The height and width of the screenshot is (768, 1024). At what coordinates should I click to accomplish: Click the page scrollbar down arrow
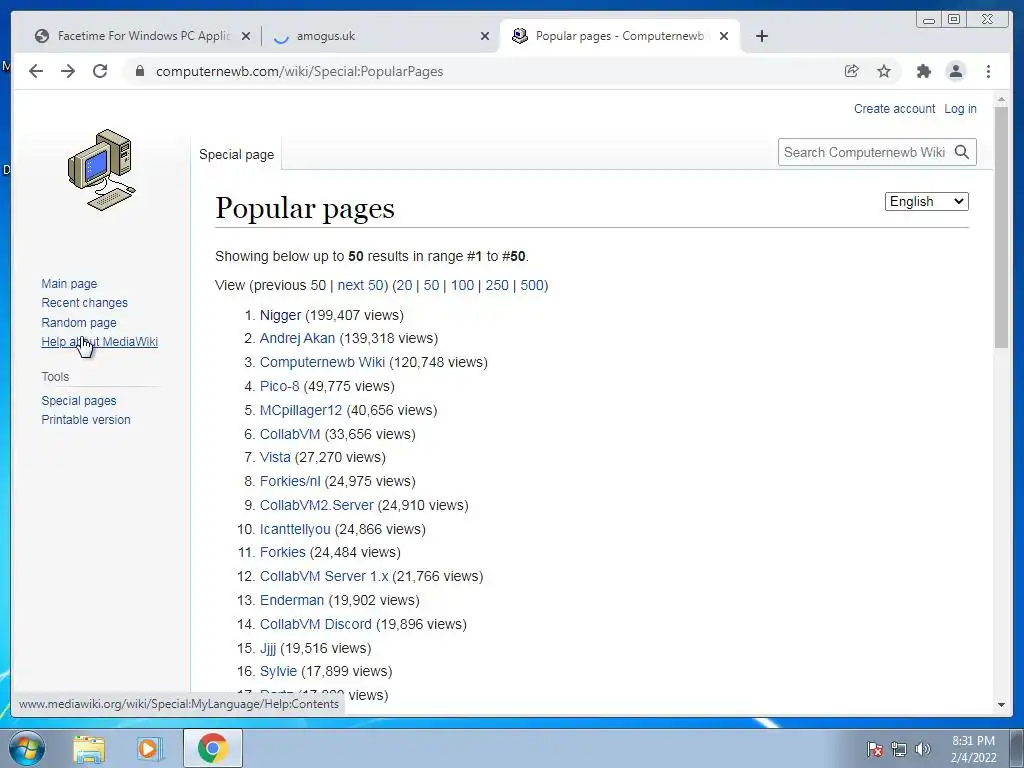pyautogui.click(x=1001, y=705)
